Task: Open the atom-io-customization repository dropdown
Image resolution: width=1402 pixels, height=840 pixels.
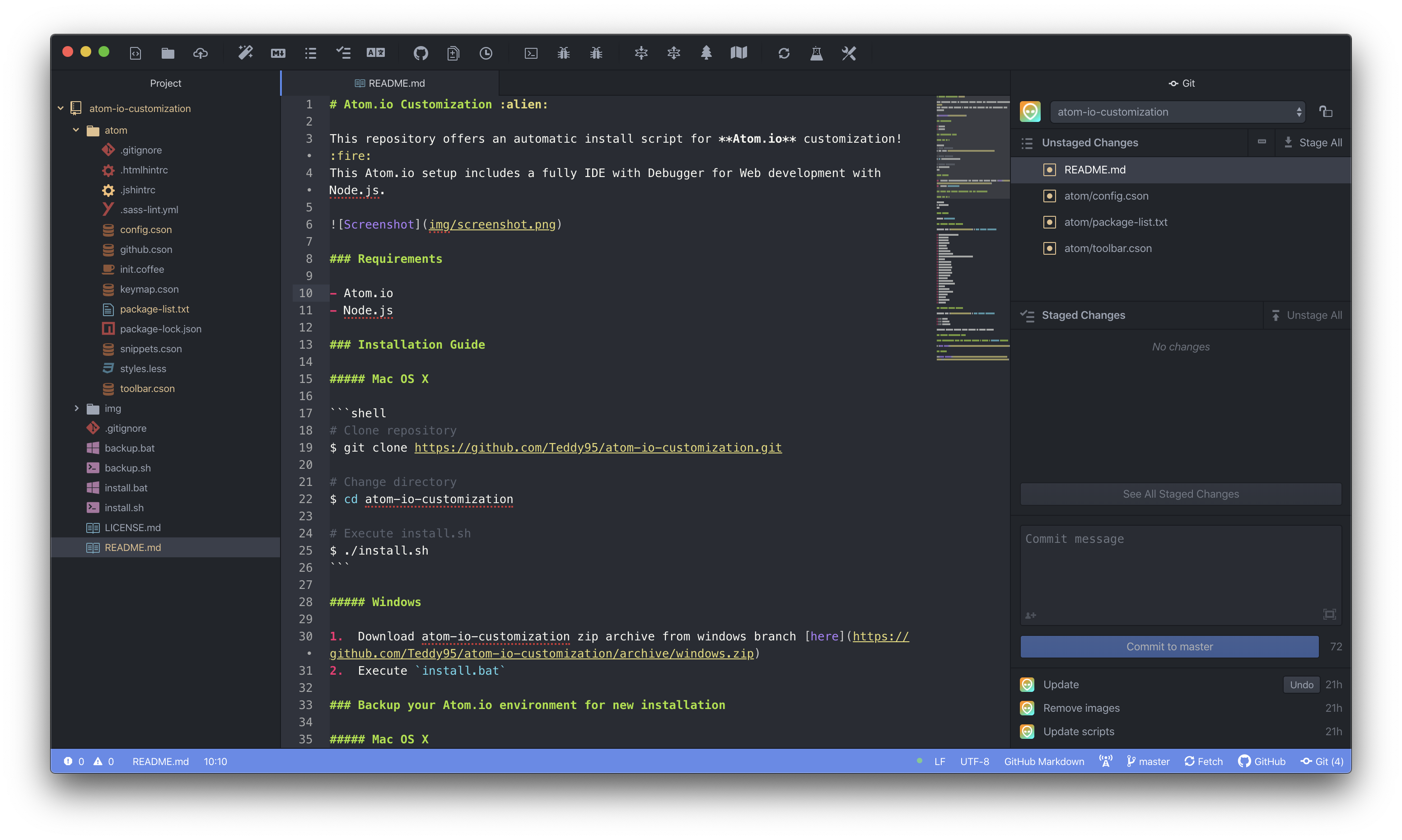Action: (1178, 112)
